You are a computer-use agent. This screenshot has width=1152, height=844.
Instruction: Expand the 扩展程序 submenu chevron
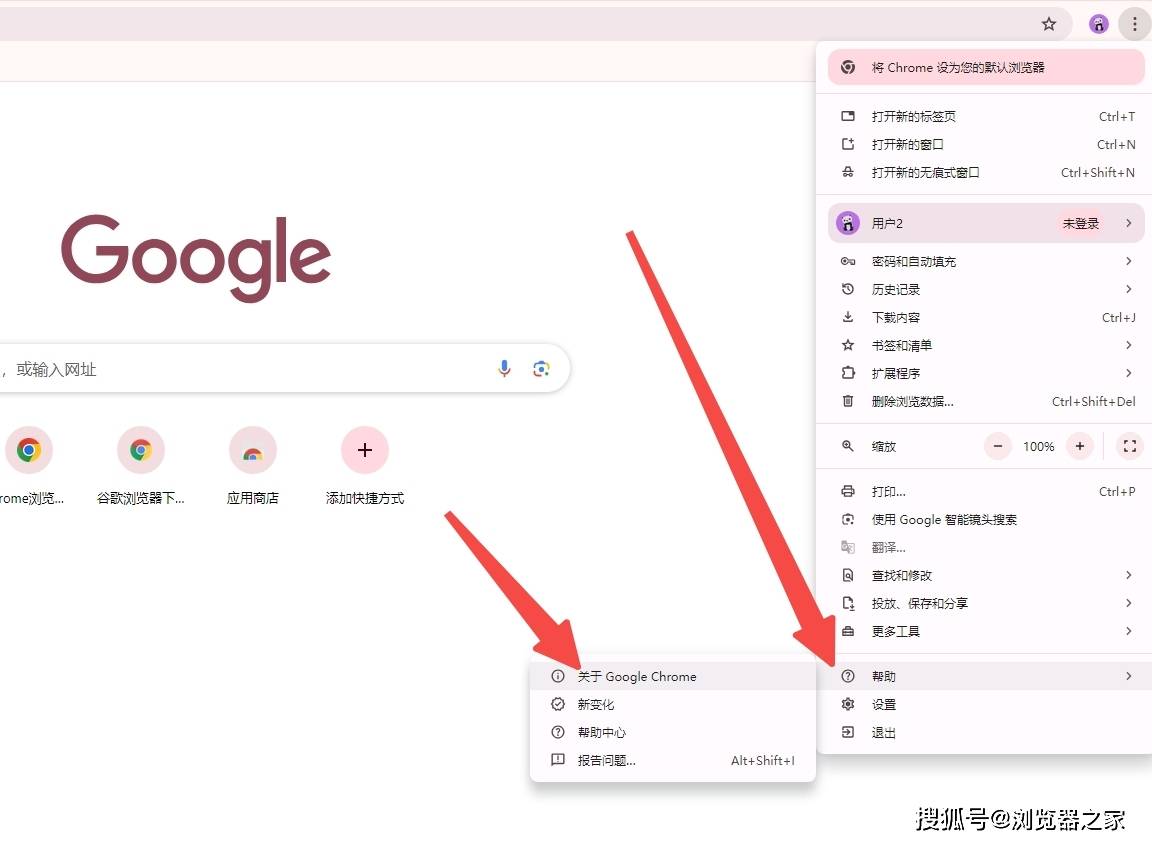pos(1128,373)
